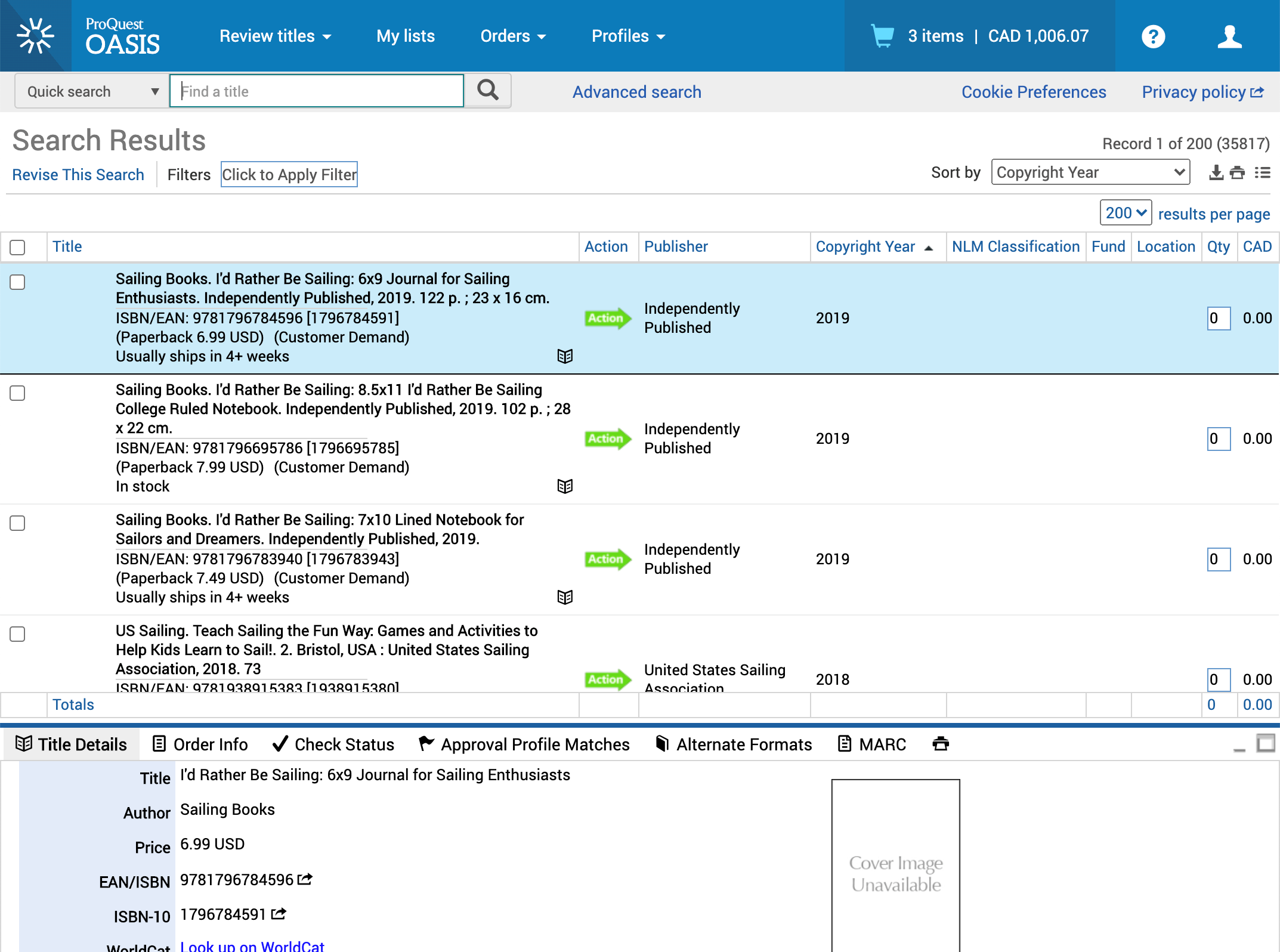1280x952 pixels.
Task: Switch to the Approval Profile Matches tab
Action: tap(524, 744)
